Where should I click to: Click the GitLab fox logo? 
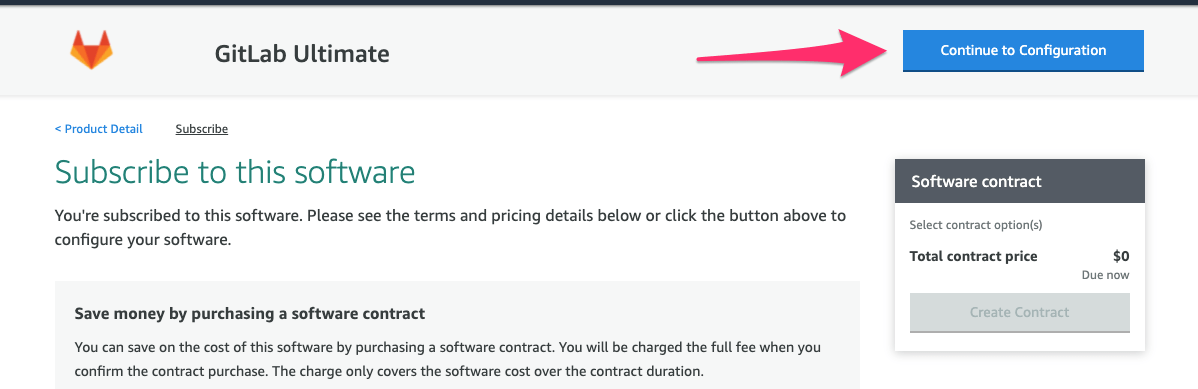tap(91, 50)
